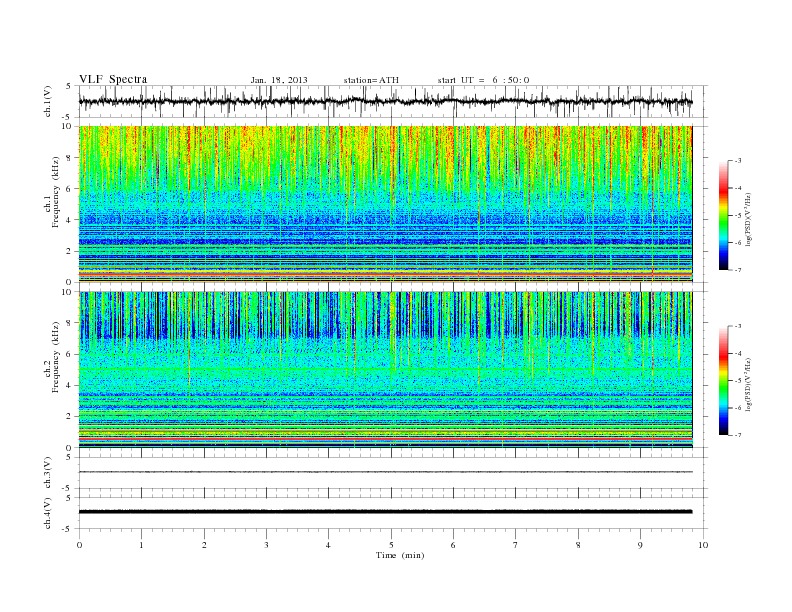Image resolution: width=792 pixels, height=612 pixels.
Task: Click the ch.1 color bar "log(PSD)(V²/Hz)" label
Action: click(749, 219)
